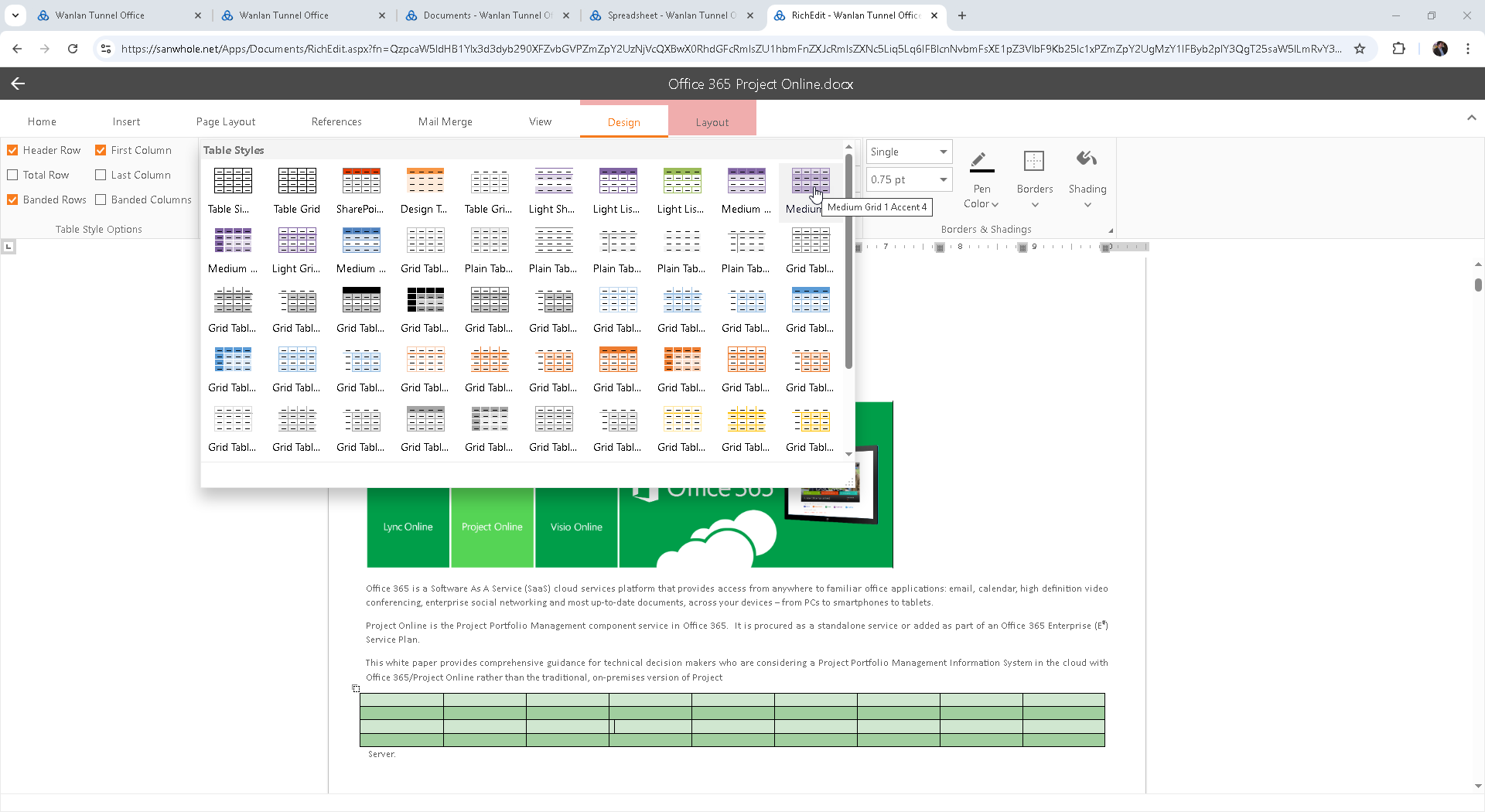This screenshot has width=1485, height=812.
Task: Switch to the Layout ribbon tab
Action: coord(712,122)
